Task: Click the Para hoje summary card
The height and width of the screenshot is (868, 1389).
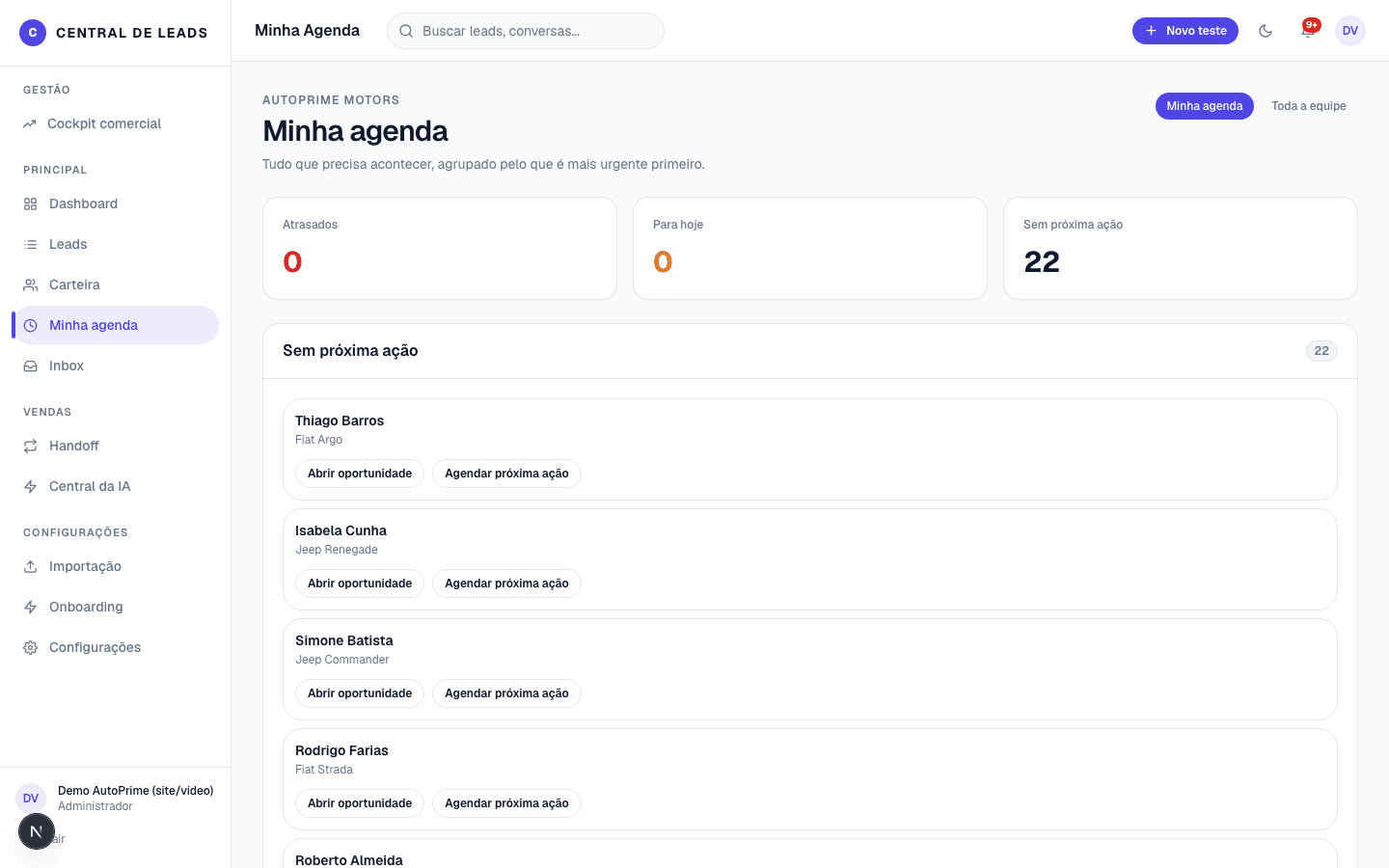Action: point(810,249)
